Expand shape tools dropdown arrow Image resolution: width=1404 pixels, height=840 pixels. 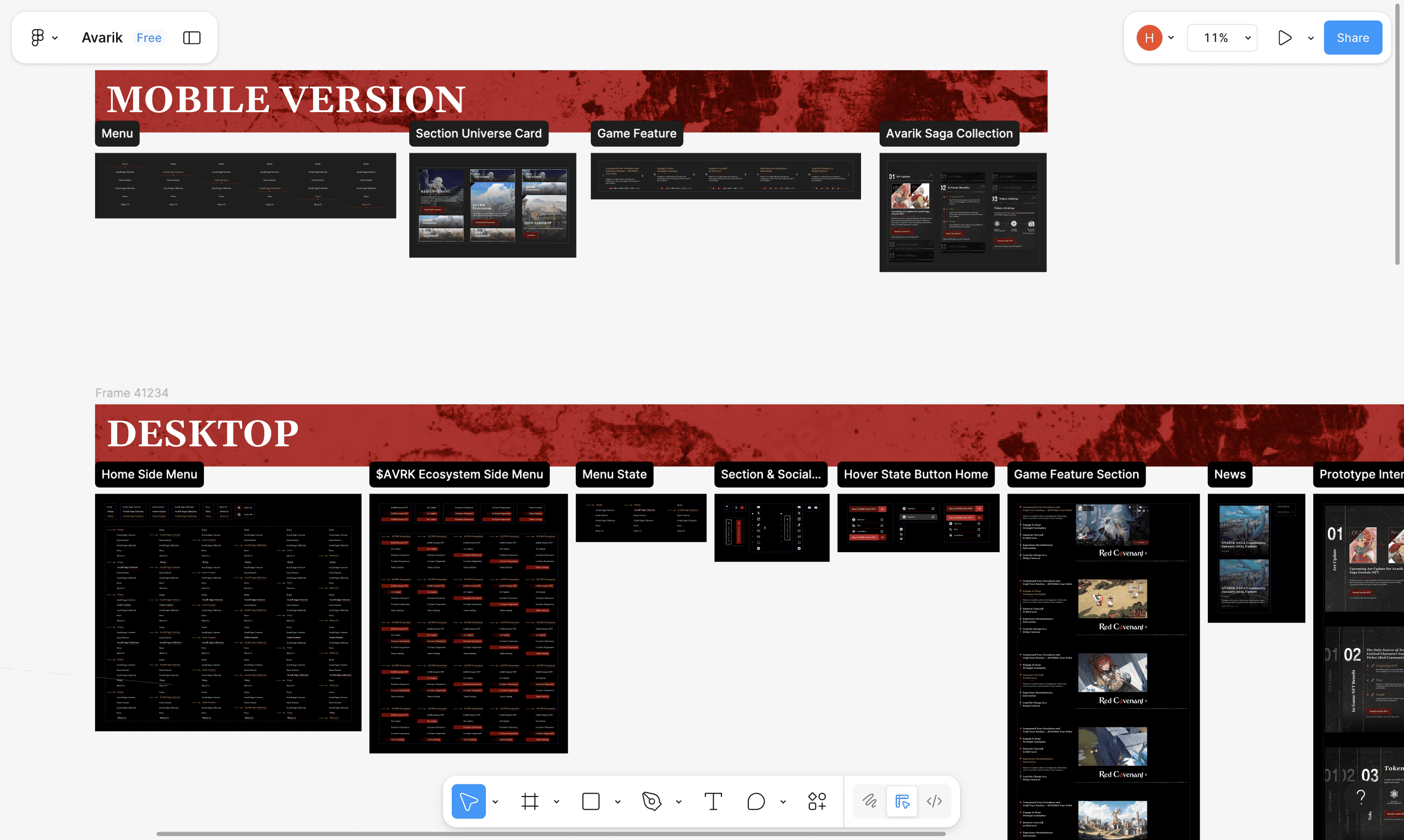pyautogui.click(x=618, y=801)
